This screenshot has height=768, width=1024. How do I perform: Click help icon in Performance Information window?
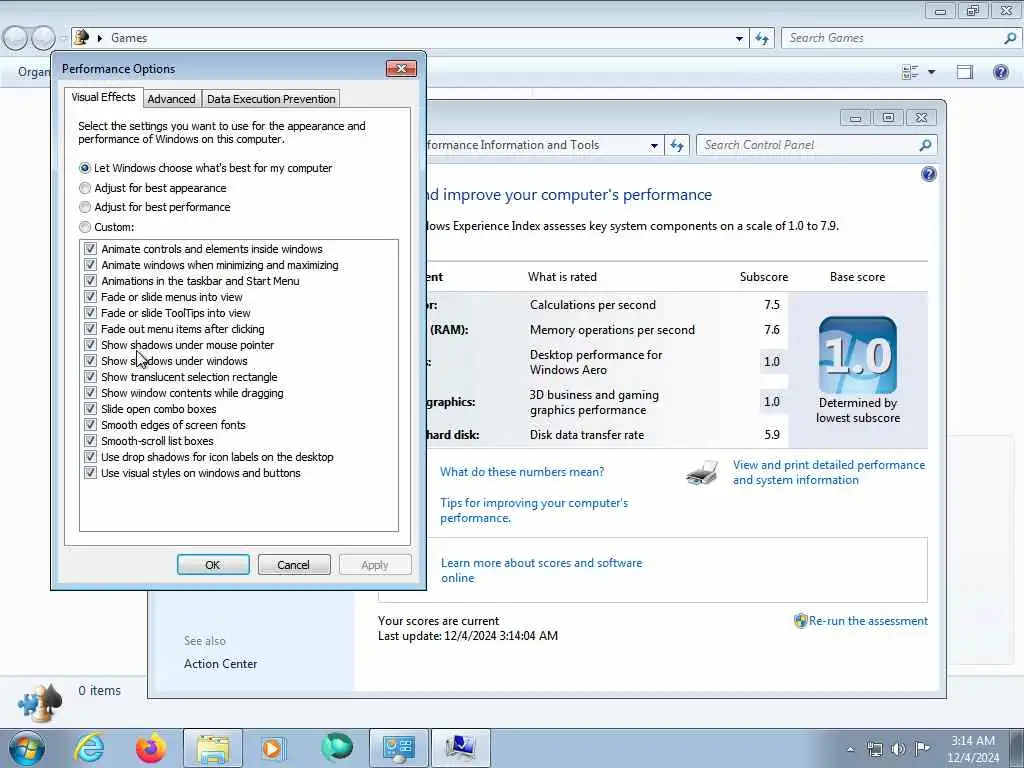928,174
